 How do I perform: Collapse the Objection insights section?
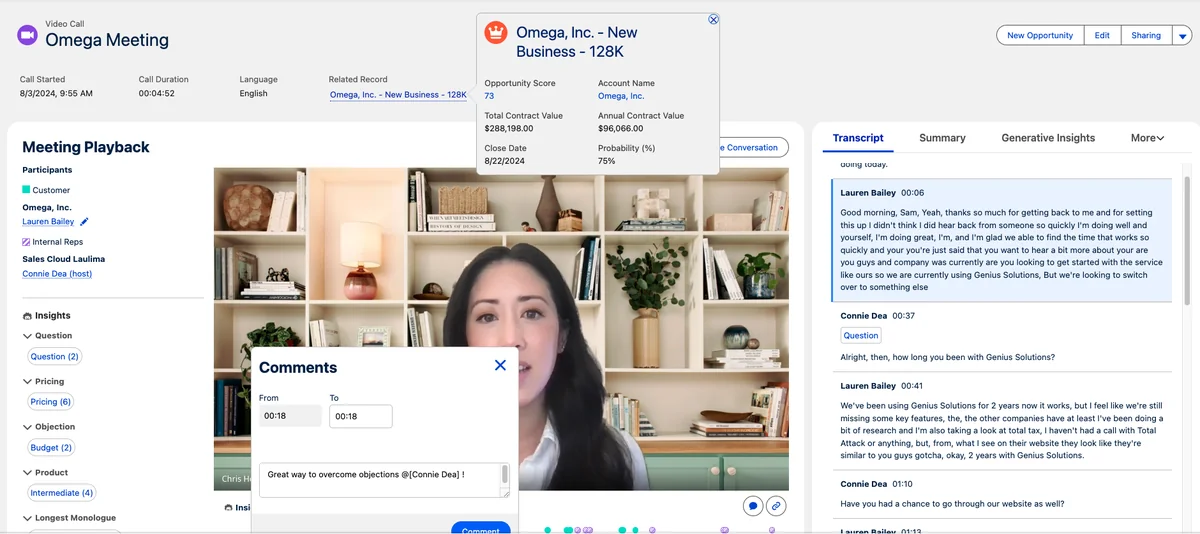click(x=28, y=427)
